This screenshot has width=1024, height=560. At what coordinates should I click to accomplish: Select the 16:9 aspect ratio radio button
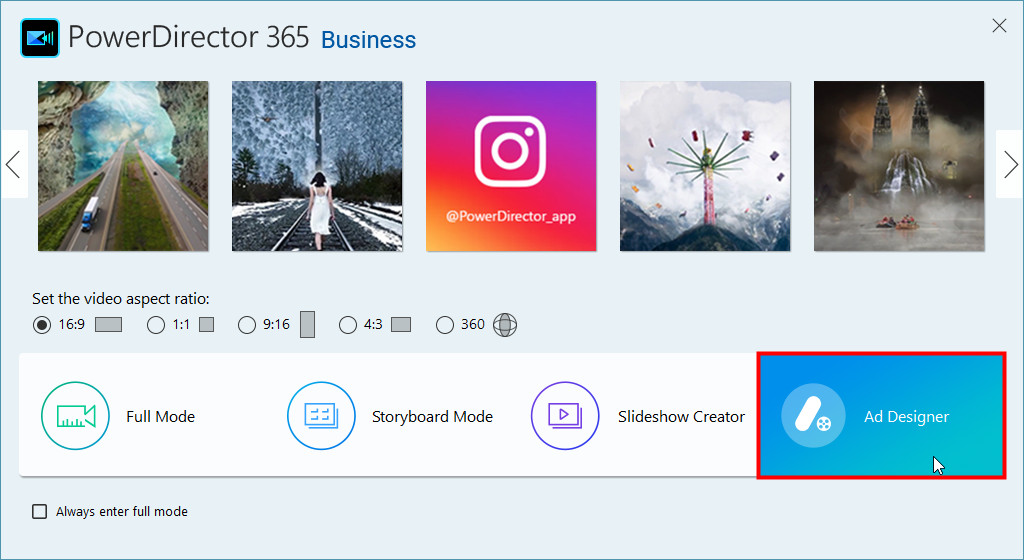[42, 325]
